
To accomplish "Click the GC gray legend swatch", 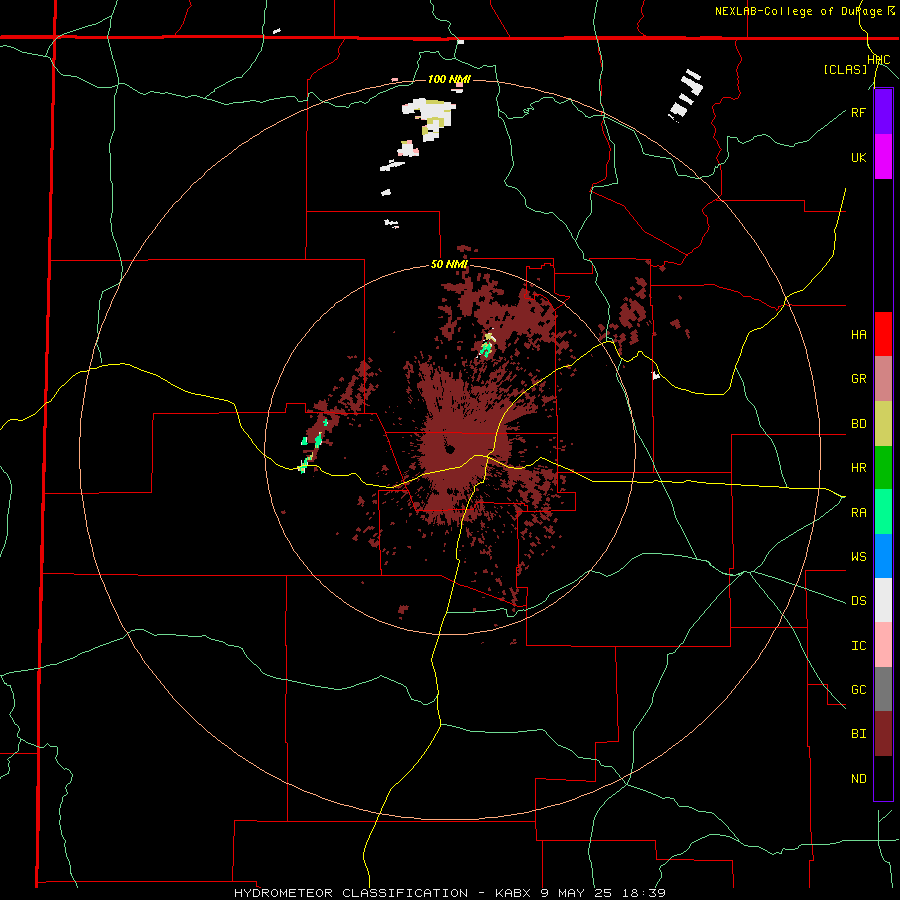I will click(x=883, y=689).
